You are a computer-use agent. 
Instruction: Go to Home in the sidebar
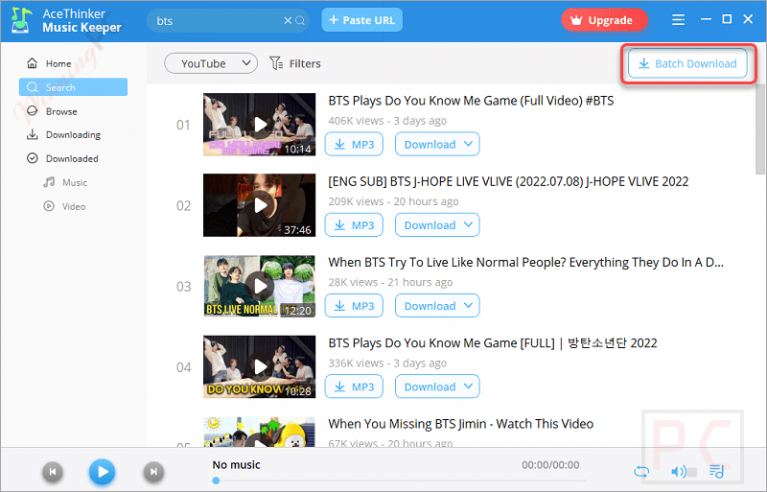(x=49, y=64)
